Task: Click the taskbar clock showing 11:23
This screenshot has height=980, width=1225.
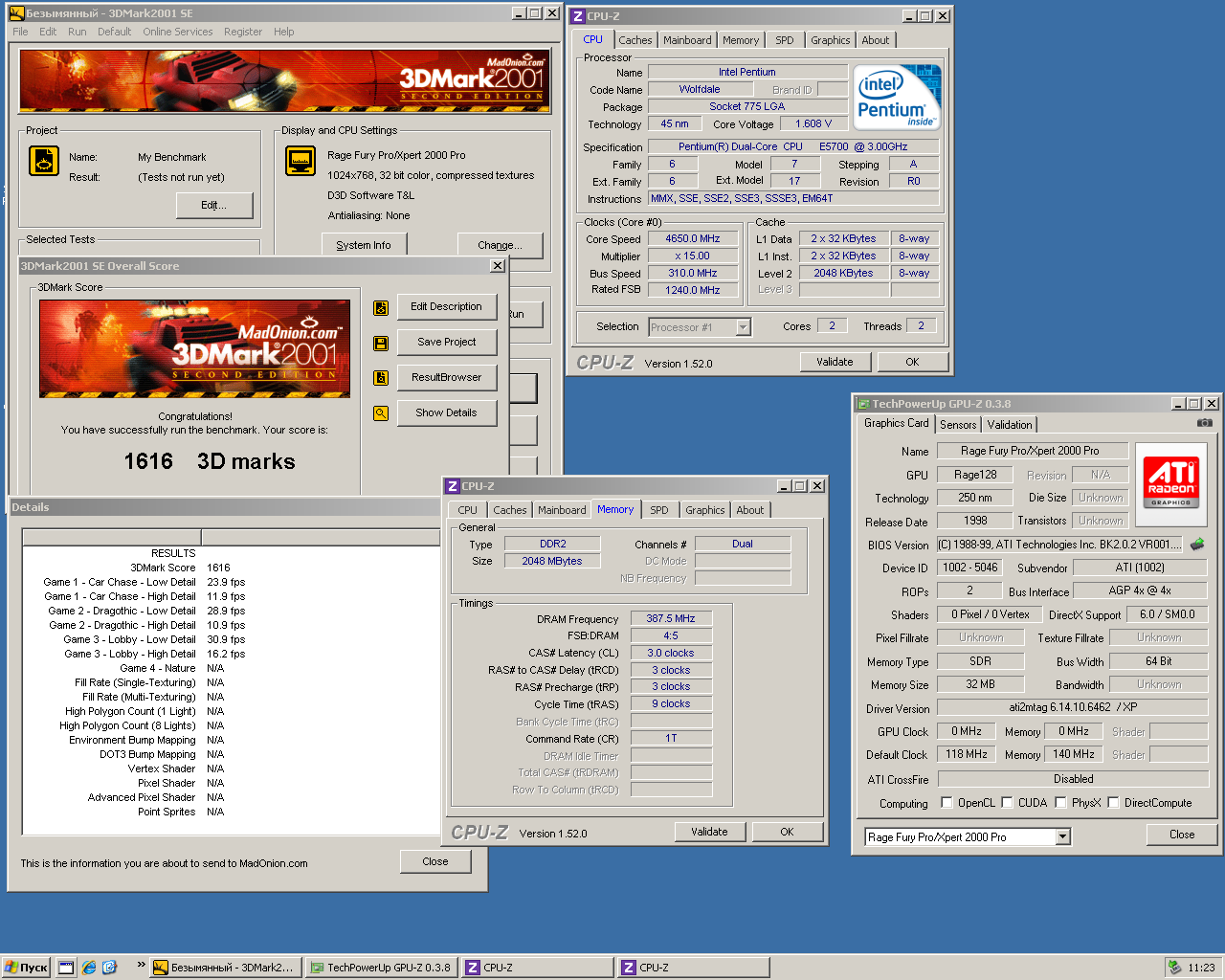Action: click(x=1201, y=968)
